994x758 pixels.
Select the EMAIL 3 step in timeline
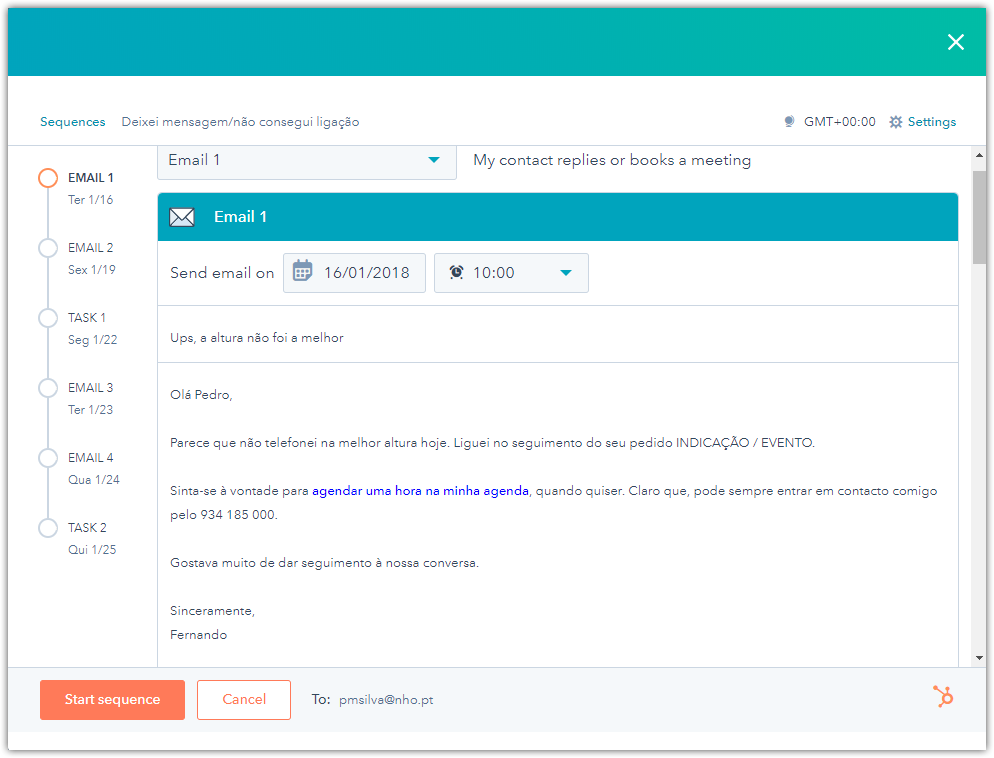click(48, 388)
